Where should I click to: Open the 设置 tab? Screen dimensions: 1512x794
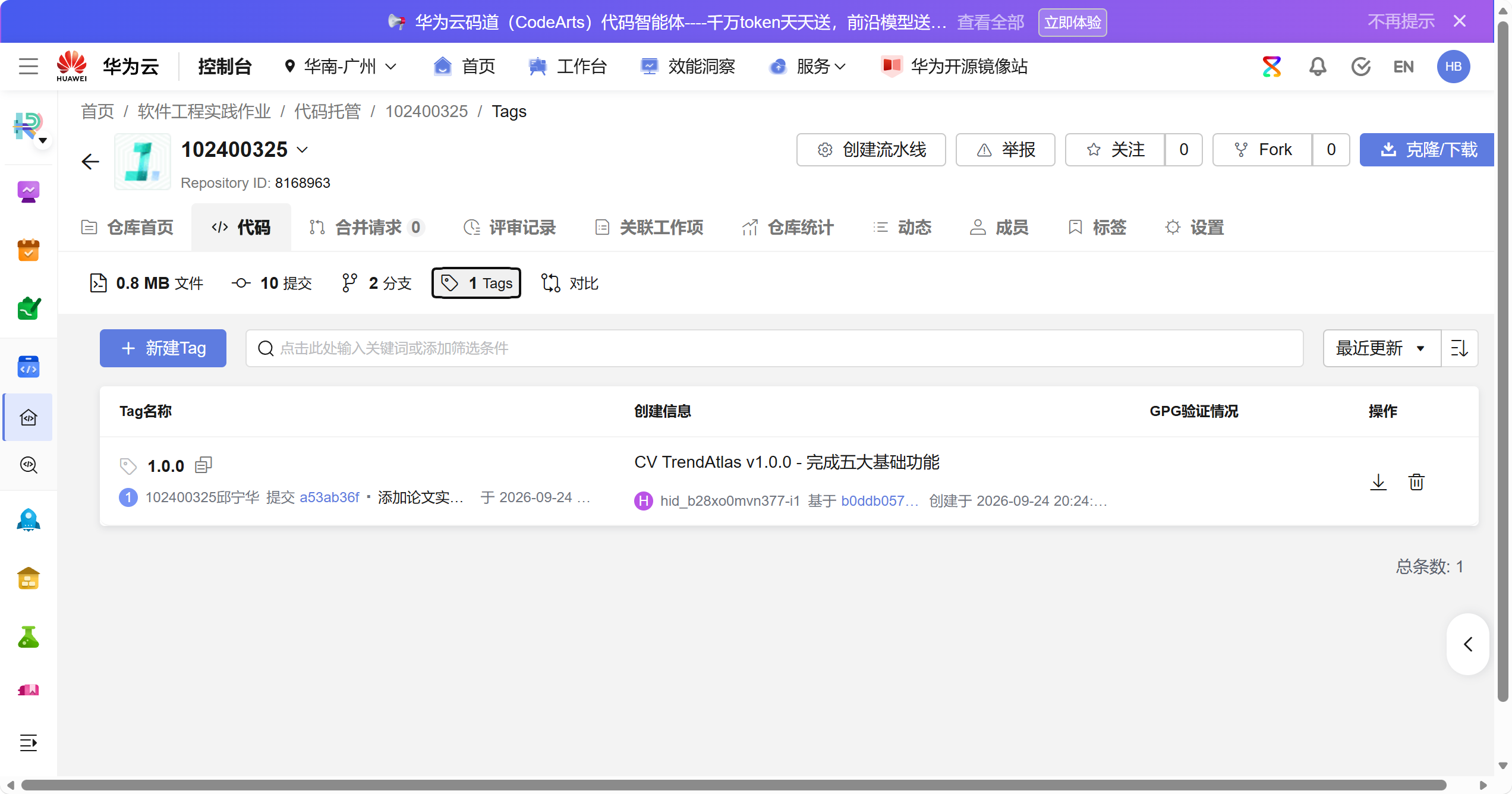pos(1195,228)
